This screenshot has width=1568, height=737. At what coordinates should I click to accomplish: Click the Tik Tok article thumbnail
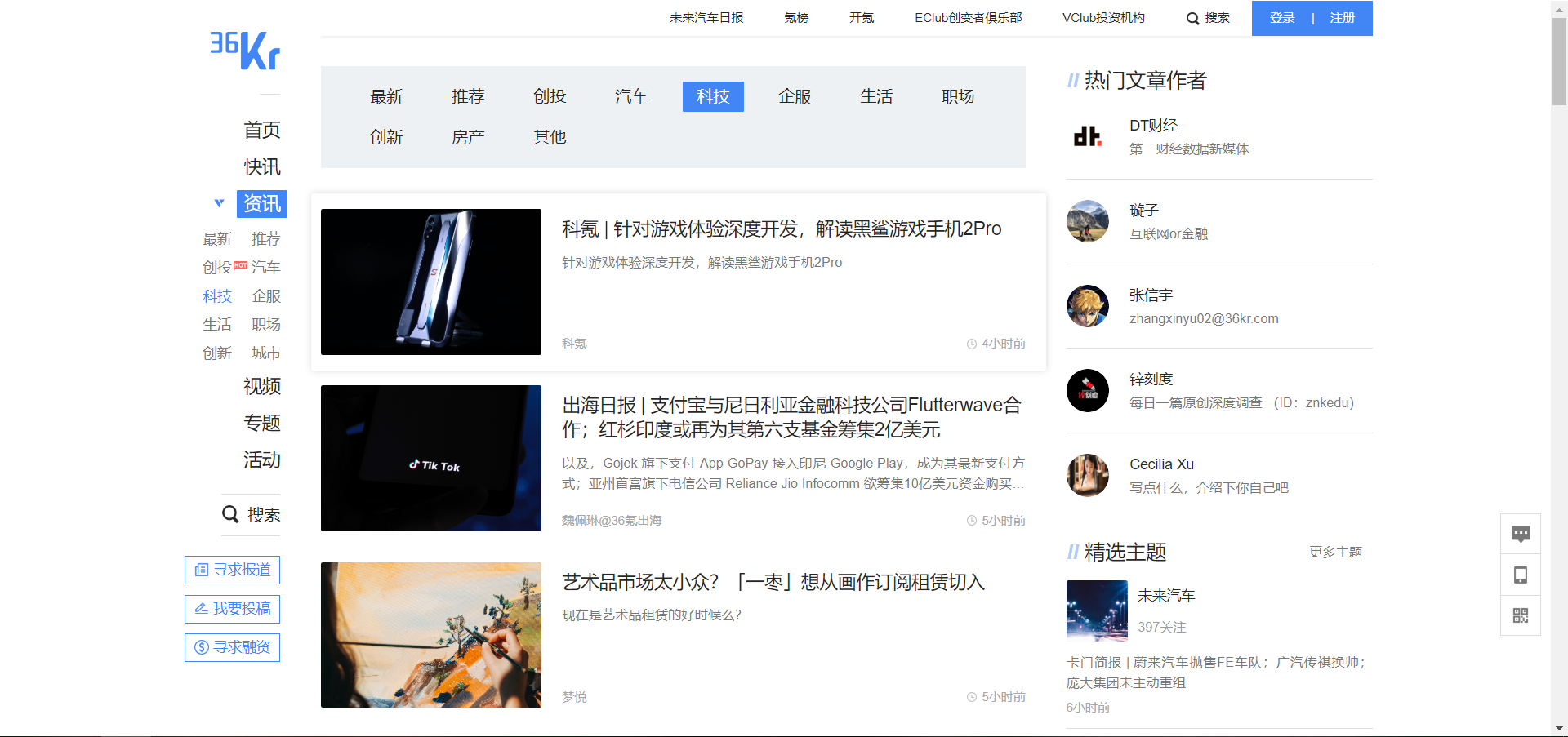[431, 458]
